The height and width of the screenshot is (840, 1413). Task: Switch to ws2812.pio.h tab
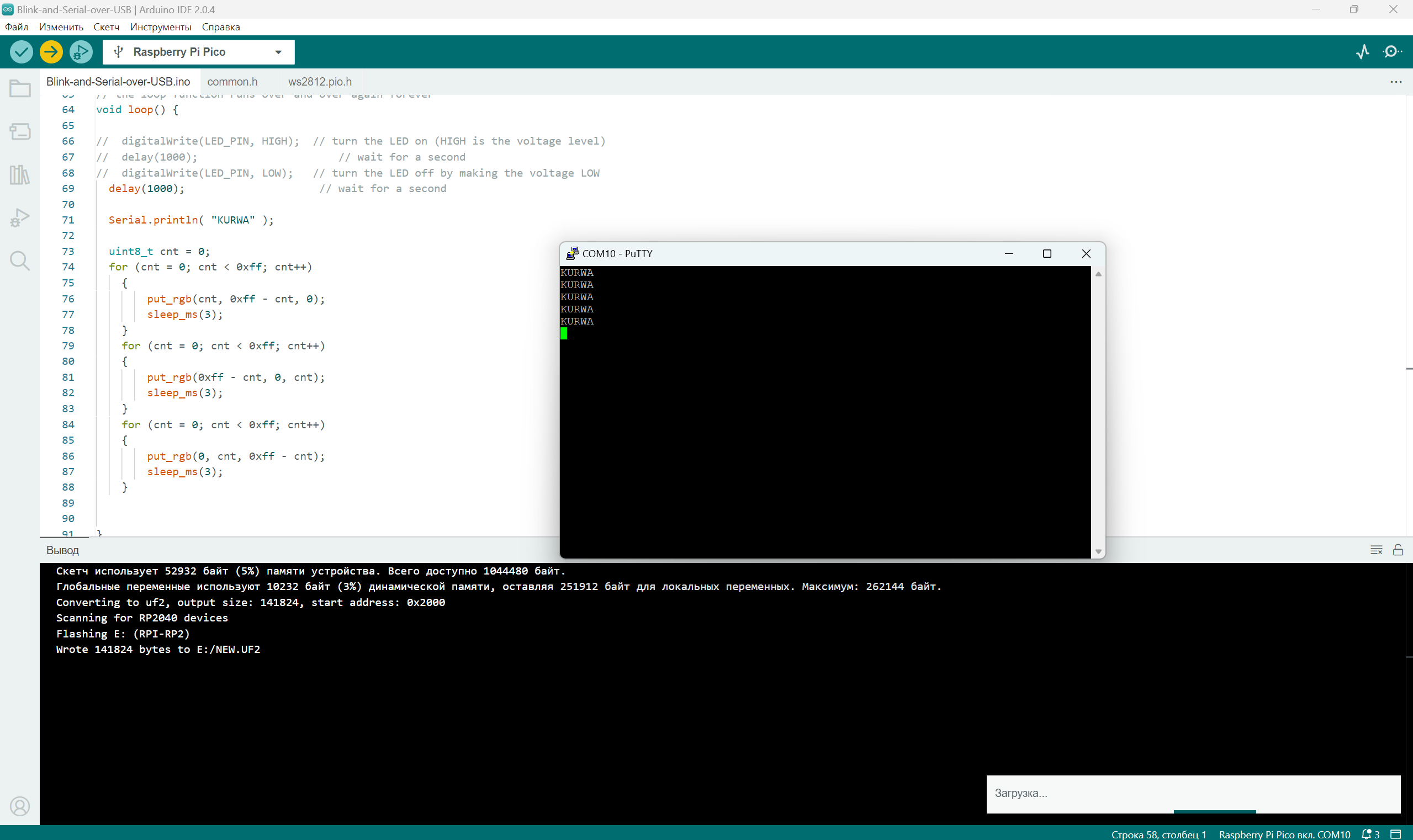pos(319,82)
